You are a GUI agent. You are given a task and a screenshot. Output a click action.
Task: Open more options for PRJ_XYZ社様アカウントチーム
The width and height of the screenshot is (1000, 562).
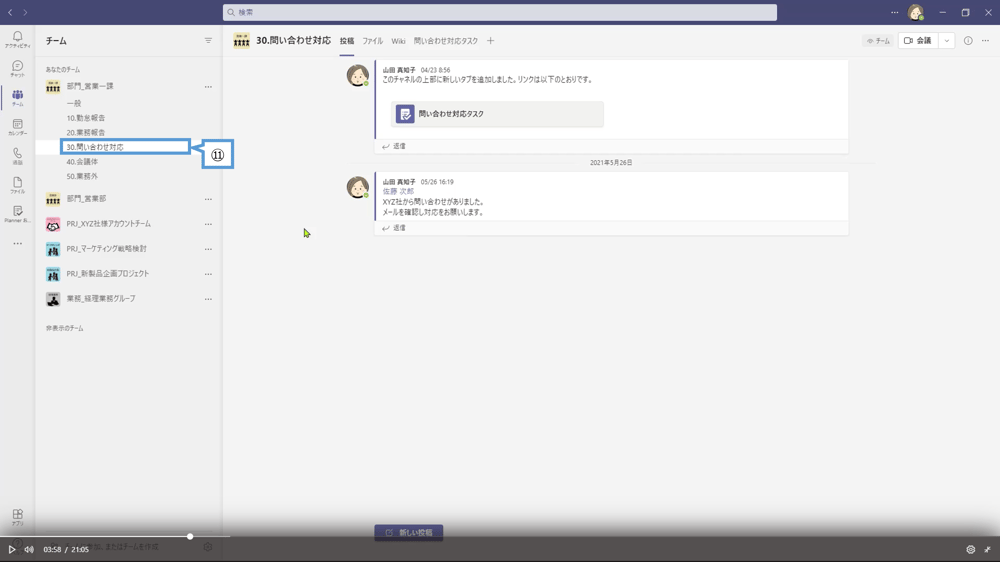[x=208, y=224]
